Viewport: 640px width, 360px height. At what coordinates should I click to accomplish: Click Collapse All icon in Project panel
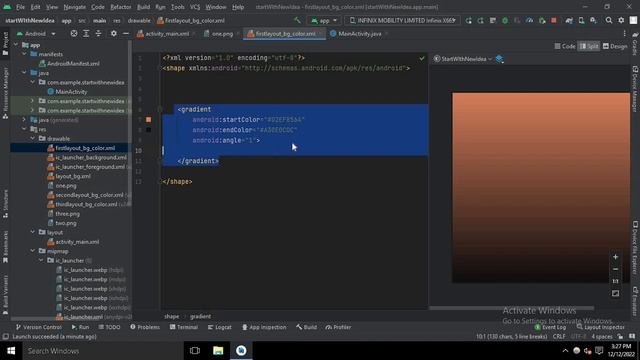tap(98, 33)
